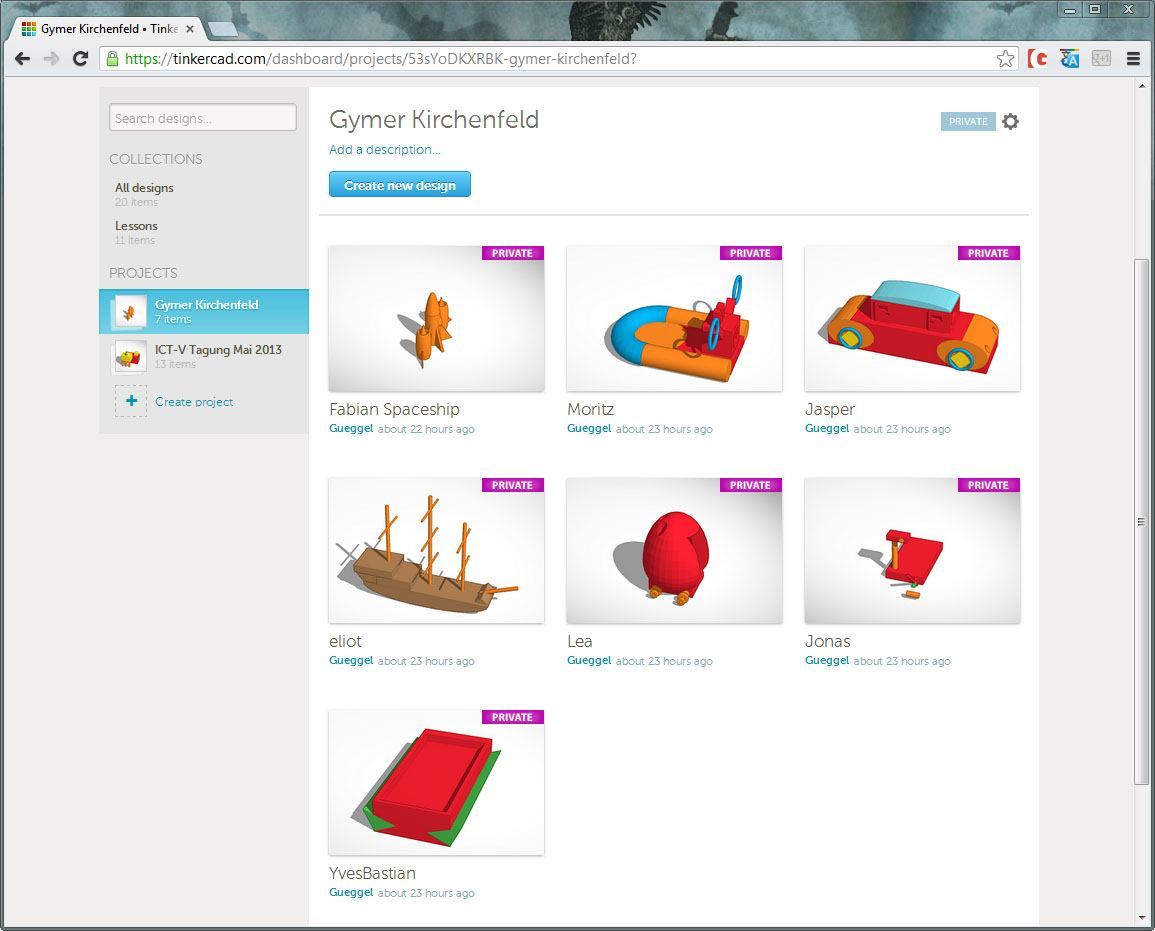Screen dimensions: 1155x931
Task: Select the Gymer Kirchenfeld project in sidebar
Action: (204, 312)
